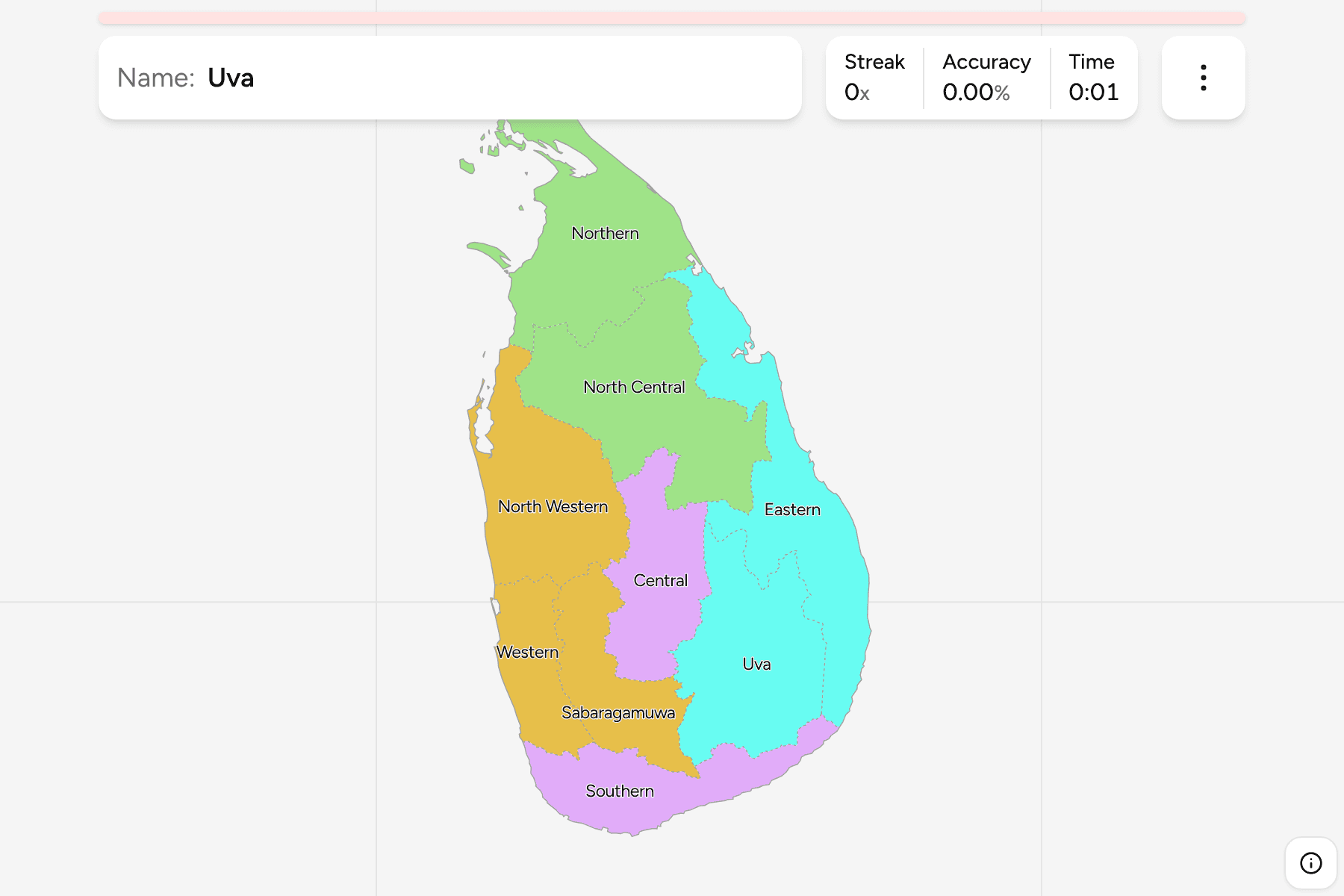Select the Western province label
The width and height of the screenshot is (1344, 896).
pos(527,652)
